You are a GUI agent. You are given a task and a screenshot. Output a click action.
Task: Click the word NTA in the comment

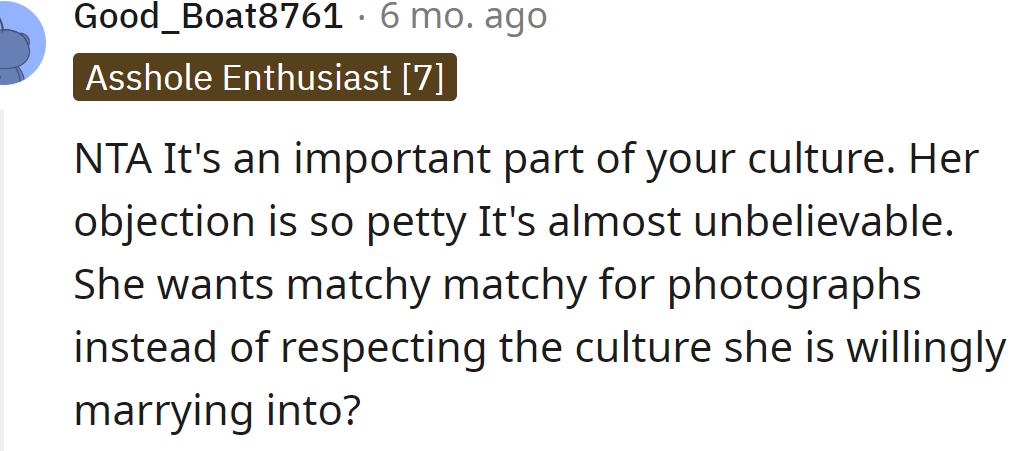[113, 160]
